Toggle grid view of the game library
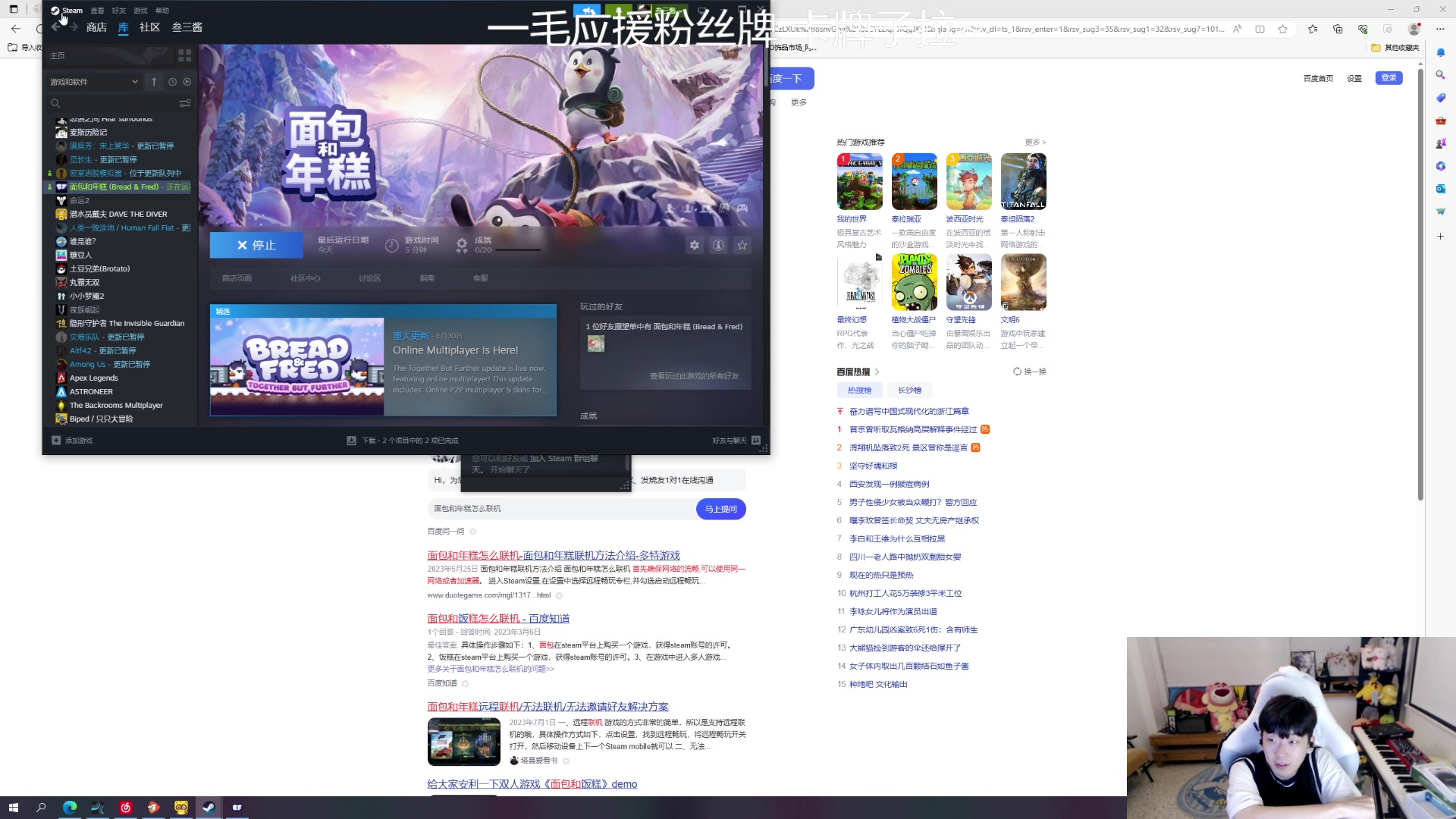 click(x=184, y=55)
